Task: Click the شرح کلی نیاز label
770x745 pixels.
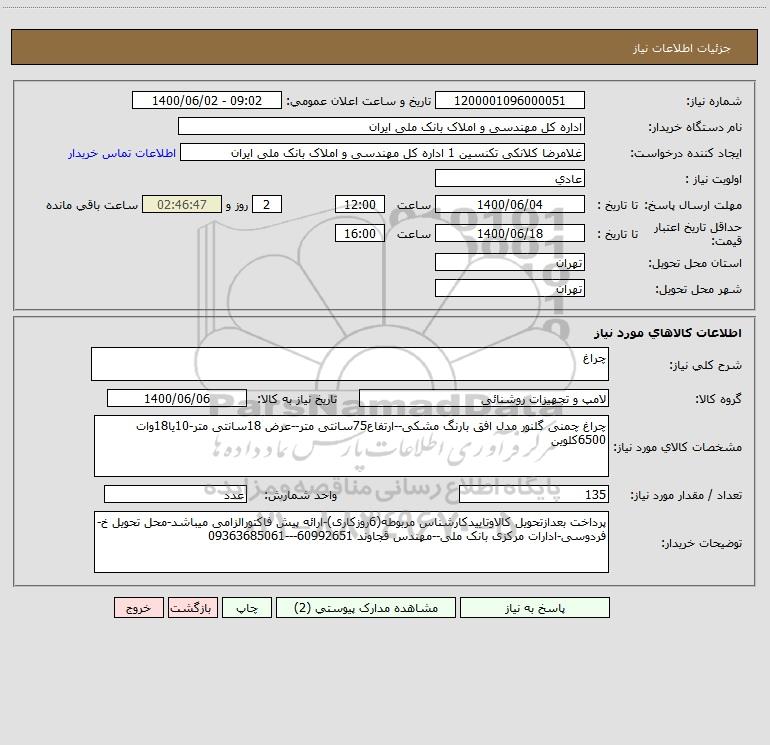Action: [x=706, y=365]
